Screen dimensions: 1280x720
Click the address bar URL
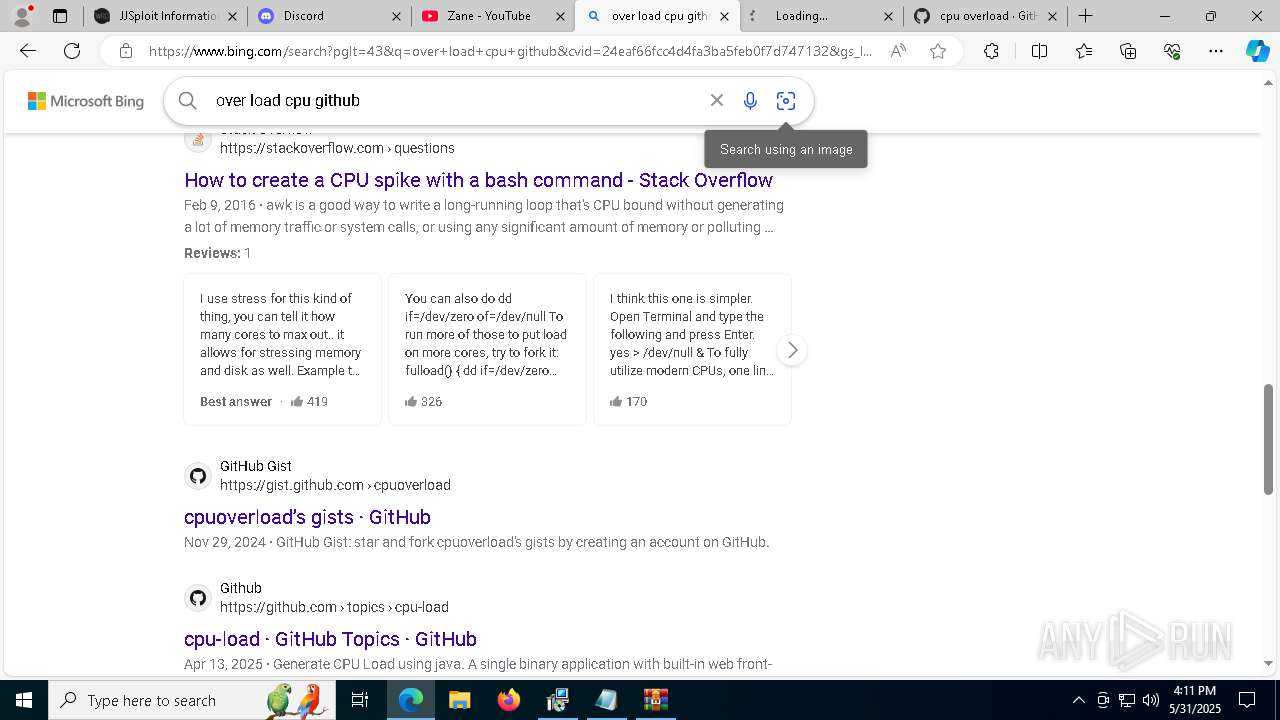pyautogui.click(x=510, y=51)
